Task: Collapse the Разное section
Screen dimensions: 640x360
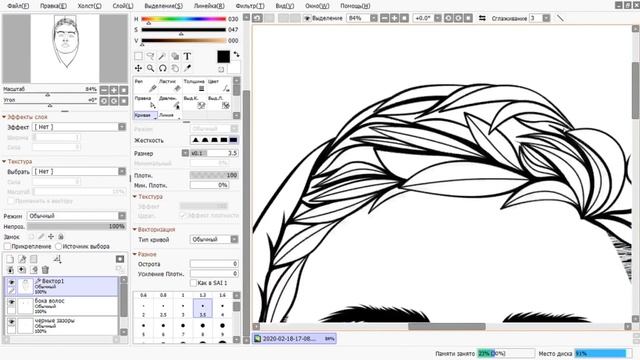Action: click(135, 254)
